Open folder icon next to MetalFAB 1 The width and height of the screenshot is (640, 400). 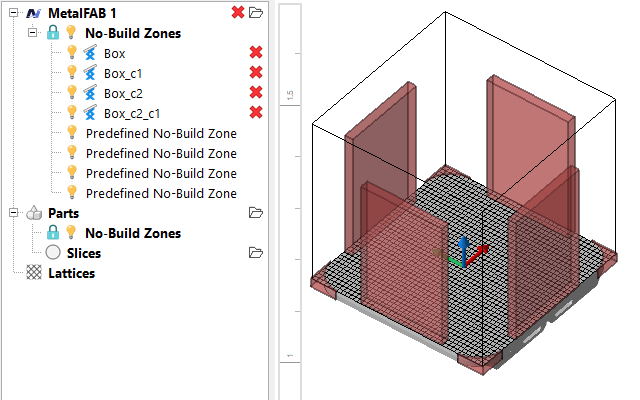pyautogui.click(x=256, y=13)
